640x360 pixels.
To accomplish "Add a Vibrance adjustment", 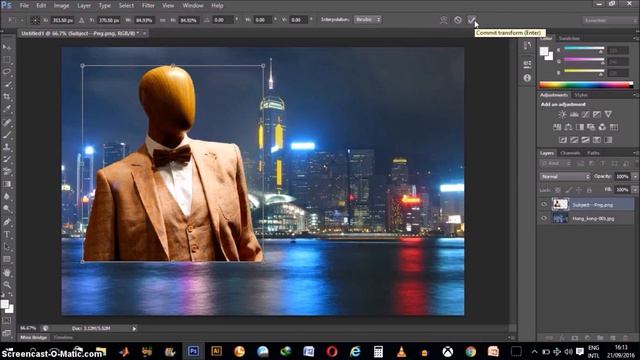I will [x=608, y=114].
